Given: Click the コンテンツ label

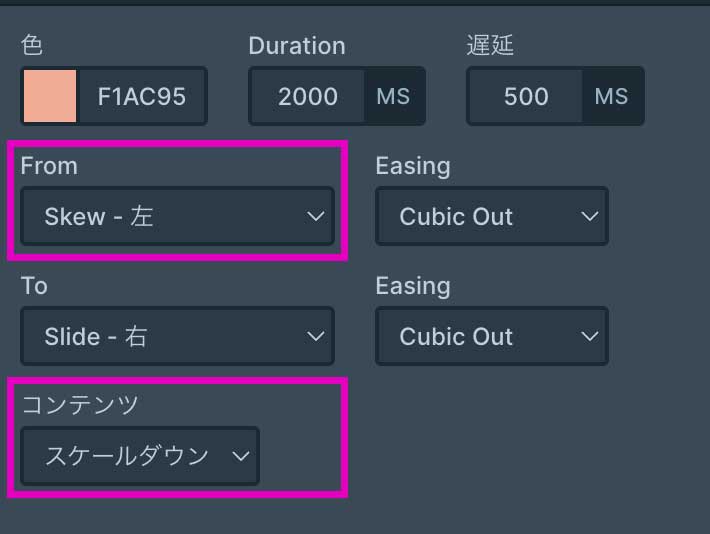Looking at the screenshot, I should pyautogui.click(x=79, y=405).
